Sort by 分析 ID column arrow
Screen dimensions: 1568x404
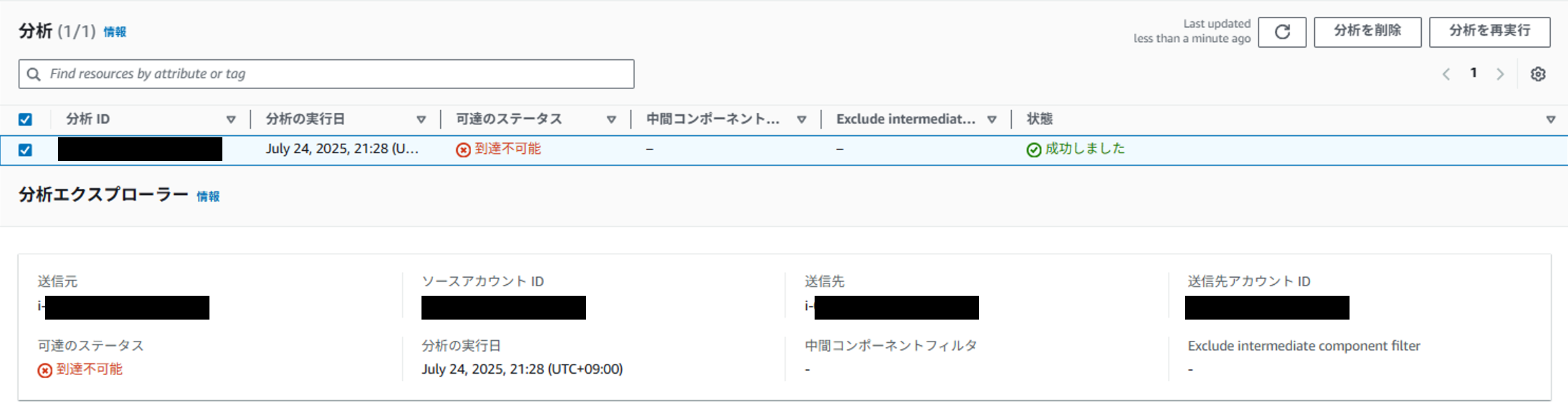coord(231,119)
